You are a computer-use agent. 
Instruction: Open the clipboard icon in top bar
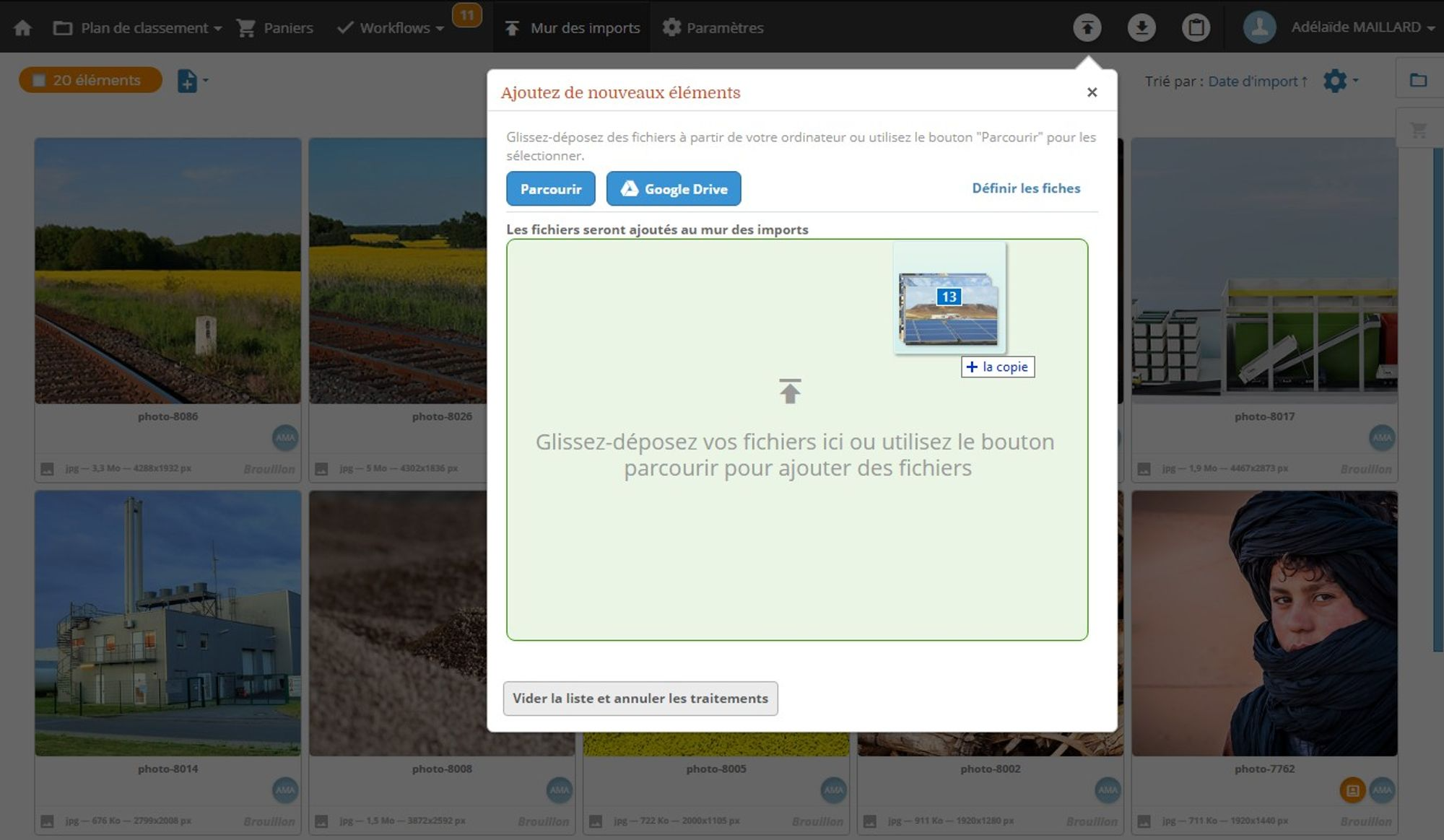1196,27
